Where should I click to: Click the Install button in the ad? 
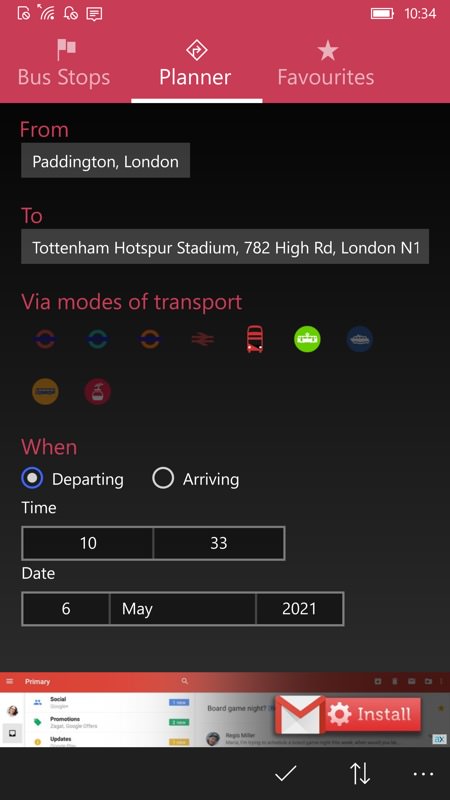click(372, 714)
